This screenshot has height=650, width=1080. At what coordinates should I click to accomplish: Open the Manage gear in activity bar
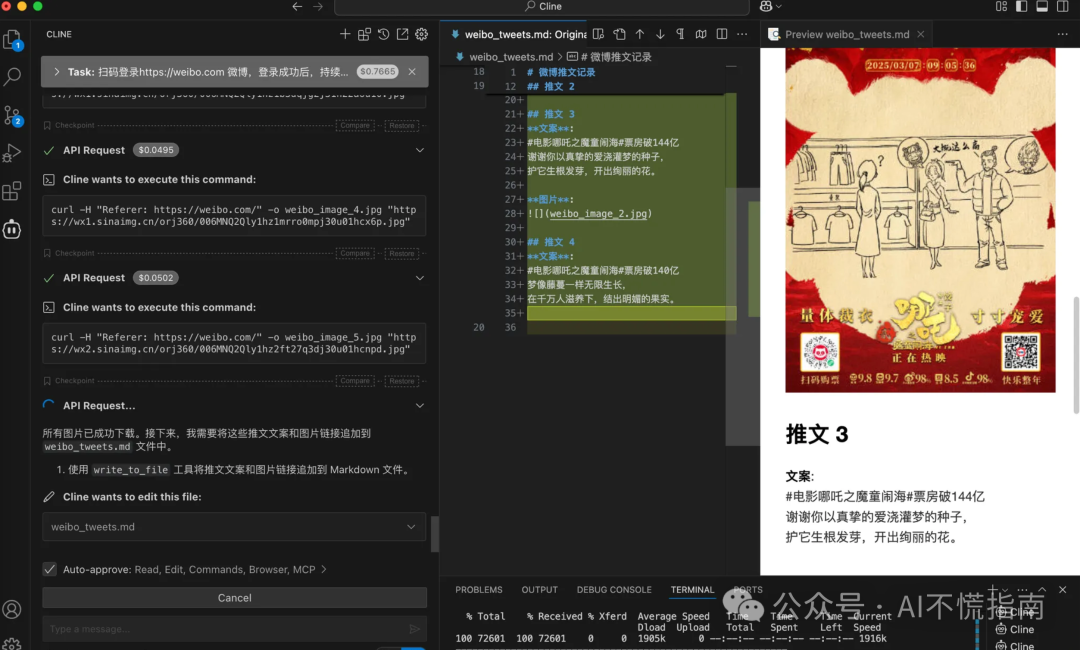12,644
